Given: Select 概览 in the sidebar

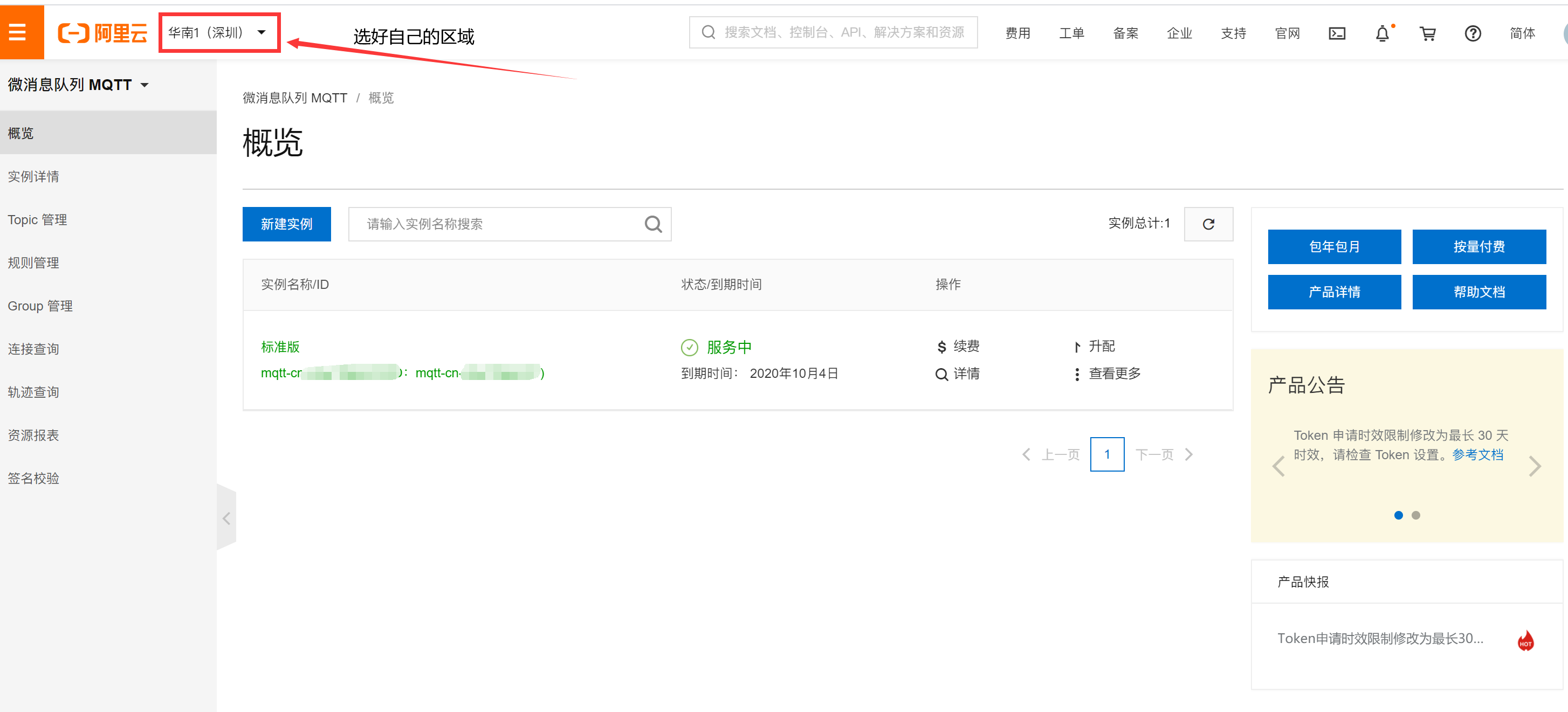Looking at the screenshot, I should pos(108,133).
